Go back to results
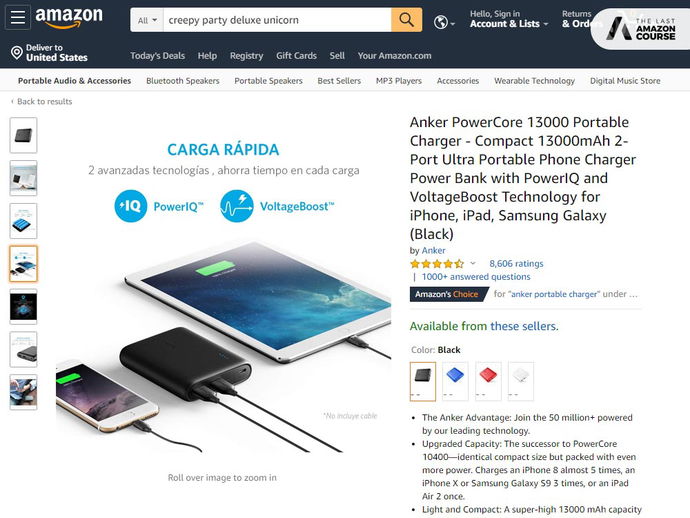This screenshot has height=518, width=690. tap(43, 101)
